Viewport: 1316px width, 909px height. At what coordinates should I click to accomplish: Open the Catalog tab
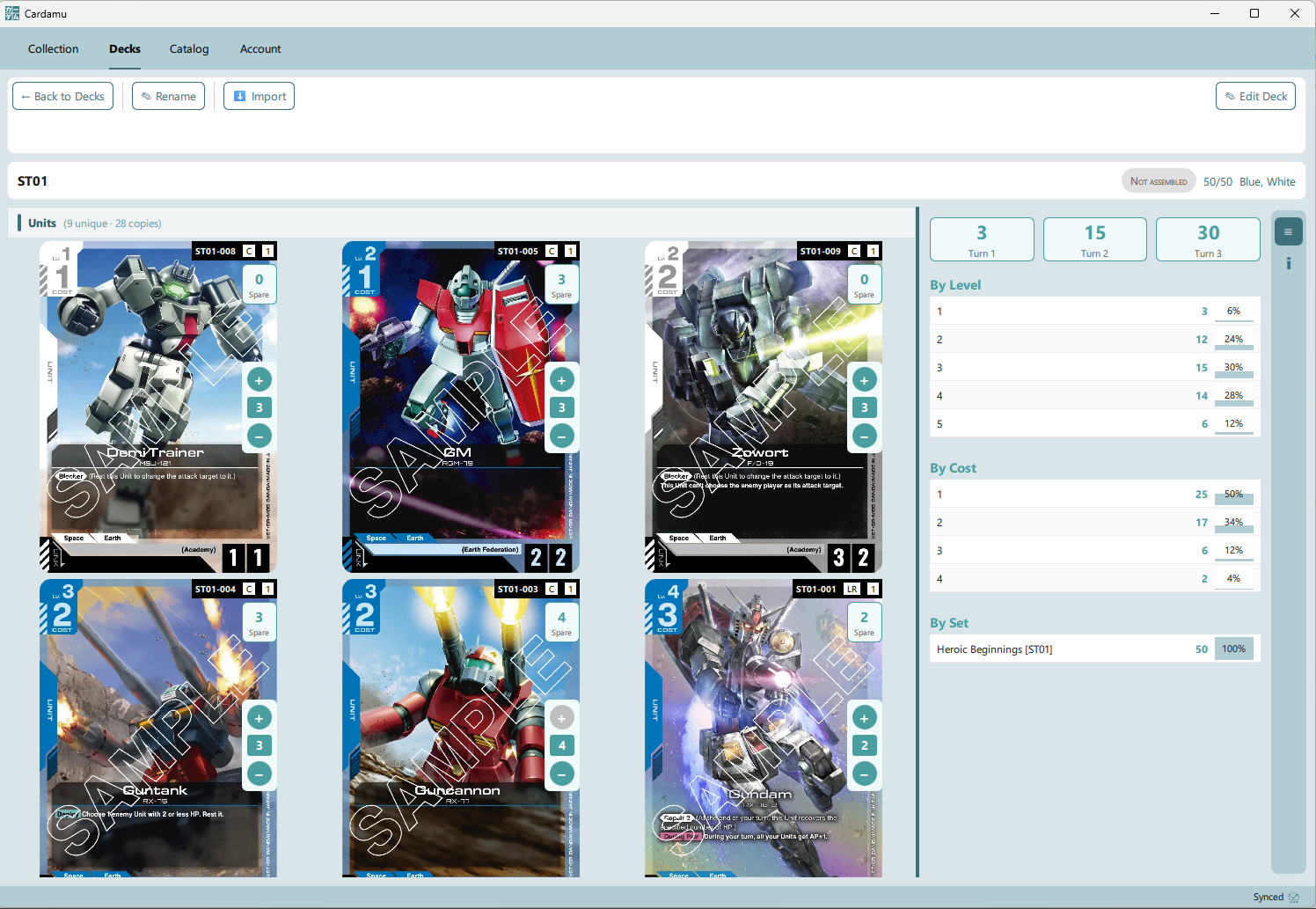pos(189,49)
